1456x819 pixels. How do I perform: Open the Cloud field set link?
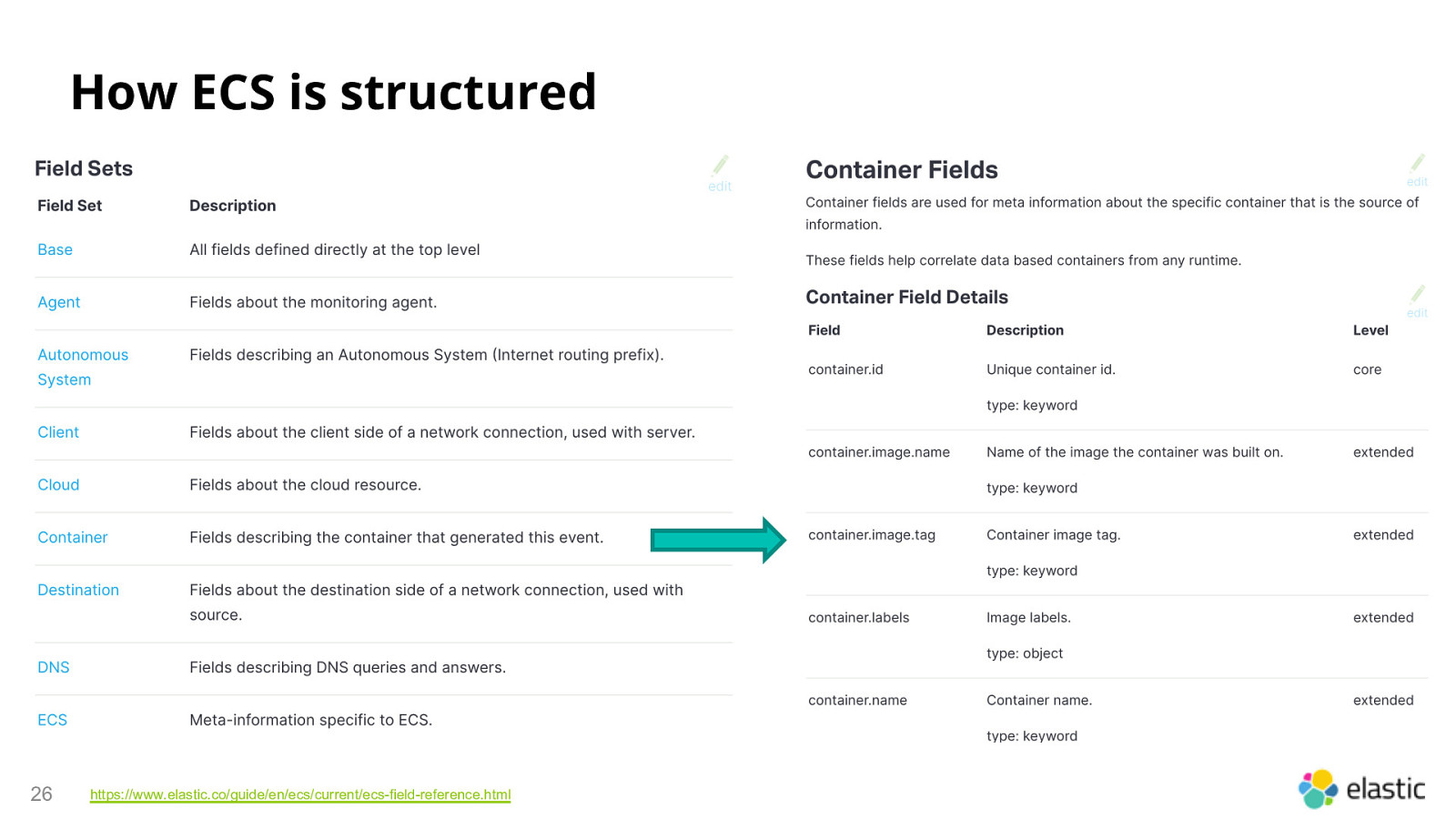(58, 485)
